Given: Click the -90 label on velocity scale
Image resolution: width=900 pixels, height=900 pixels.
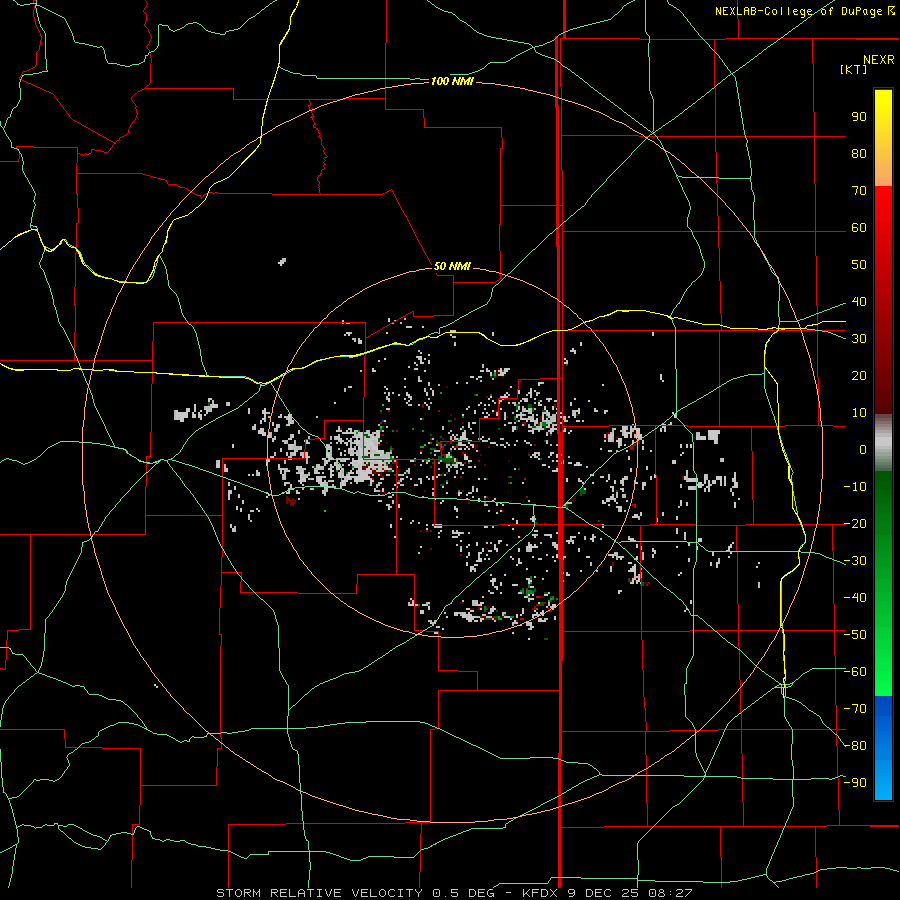Looking at the screenshot, I should coord(855,783).
